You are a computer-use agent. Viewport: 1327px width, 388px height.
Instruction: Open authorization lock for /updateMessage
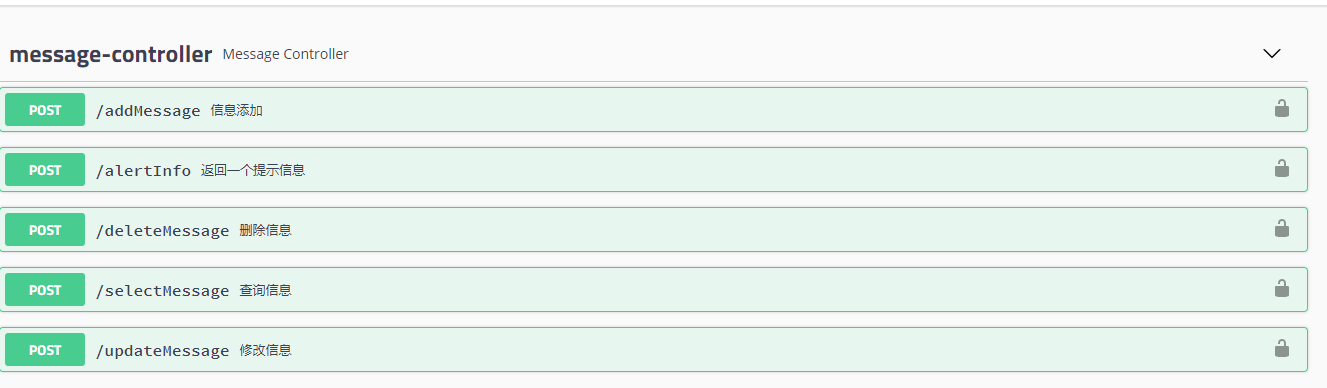1281,349
